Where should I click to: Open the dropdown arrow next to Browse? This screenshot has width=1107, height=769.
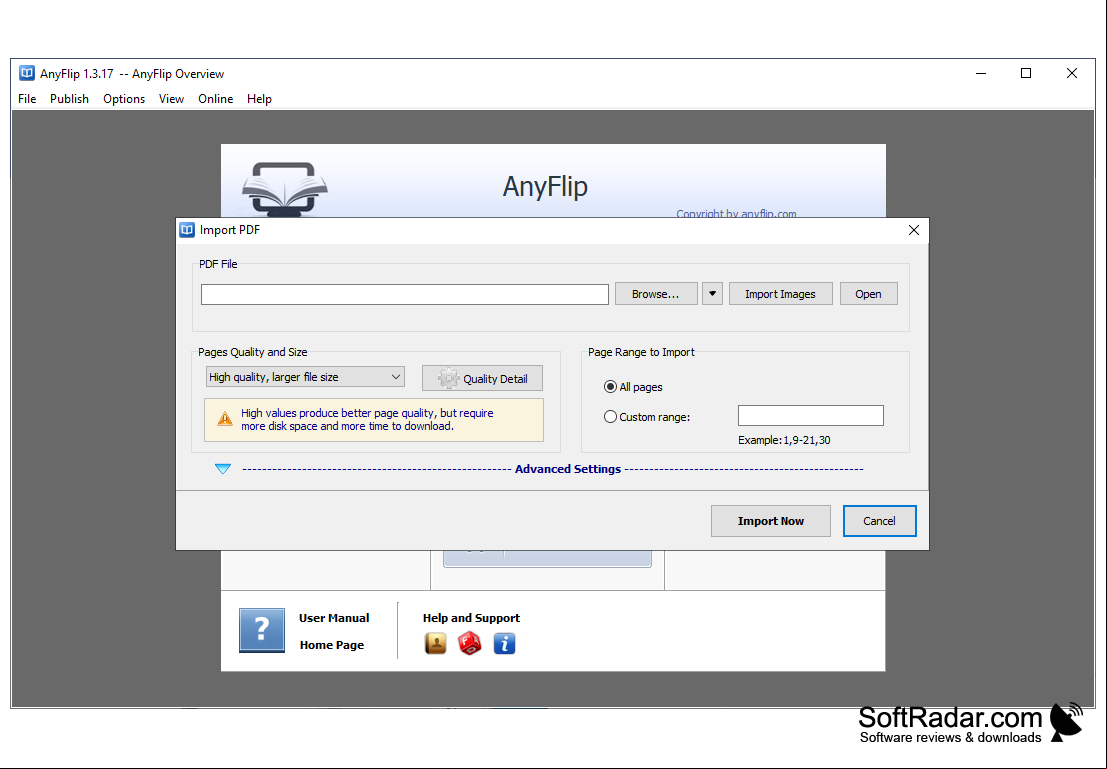point(712,294)
